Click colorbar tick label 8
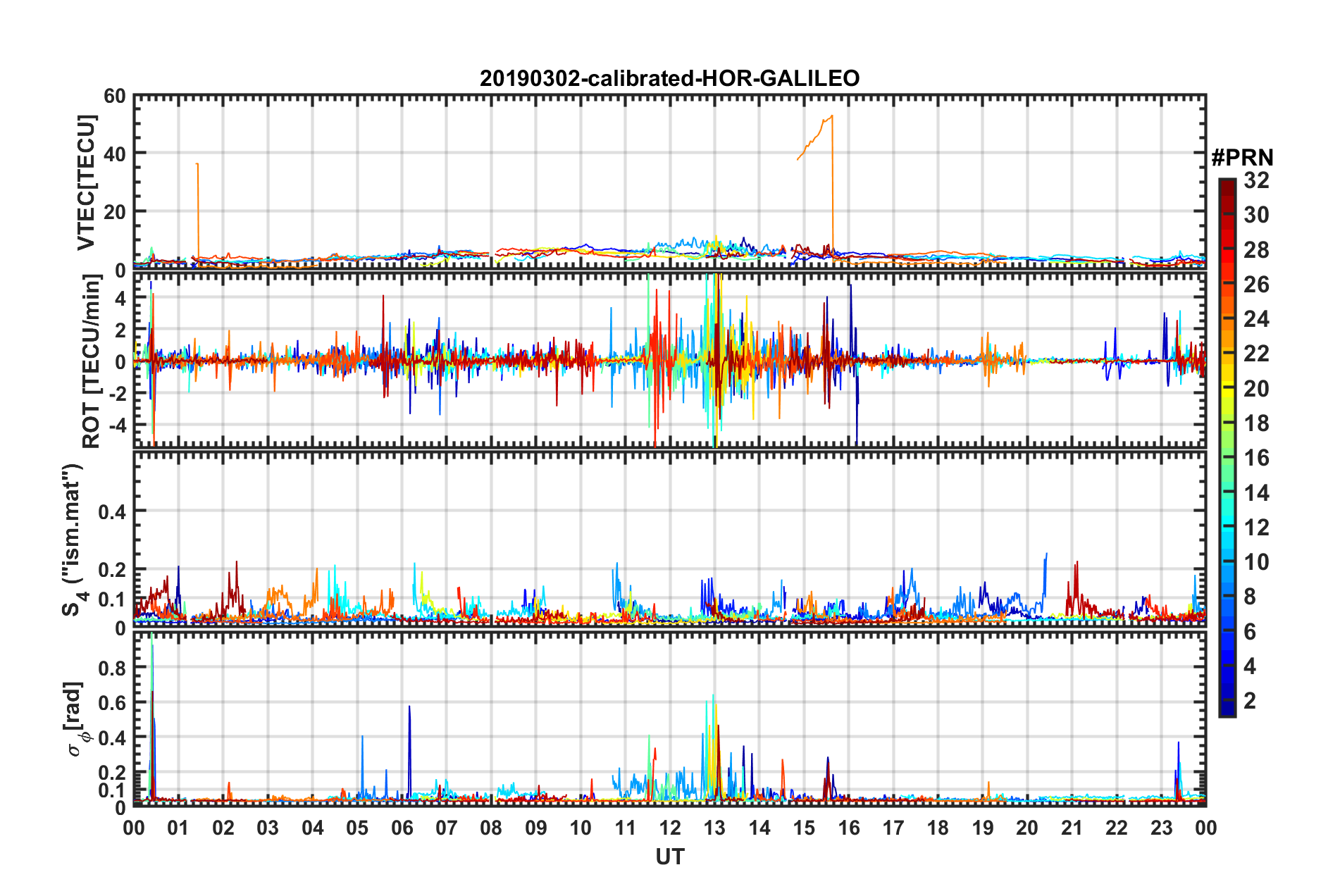 [1250, 597]
